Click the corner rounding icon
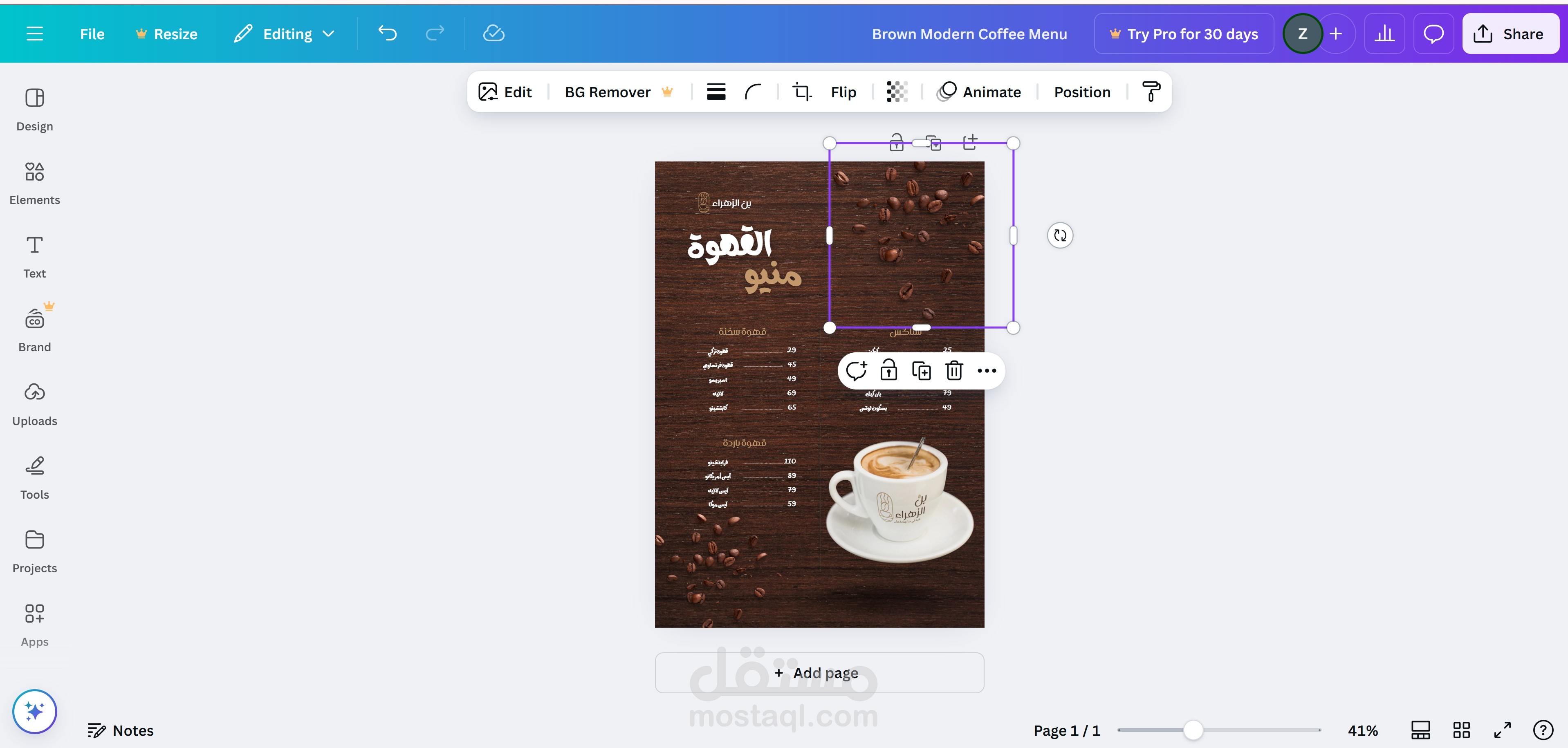 click(753, 92)
